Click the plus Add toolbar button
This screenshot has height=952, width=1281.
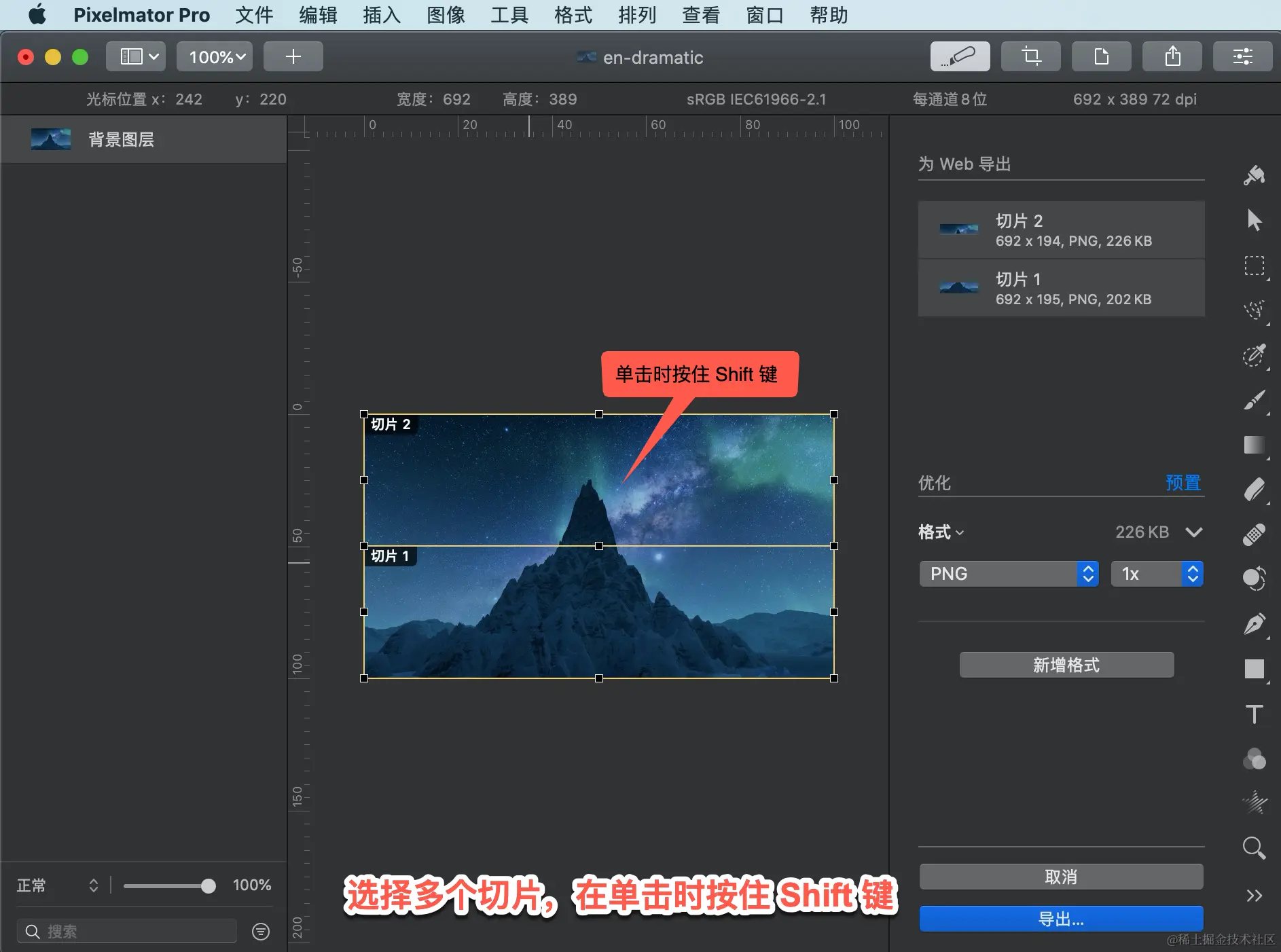[293, 56]
